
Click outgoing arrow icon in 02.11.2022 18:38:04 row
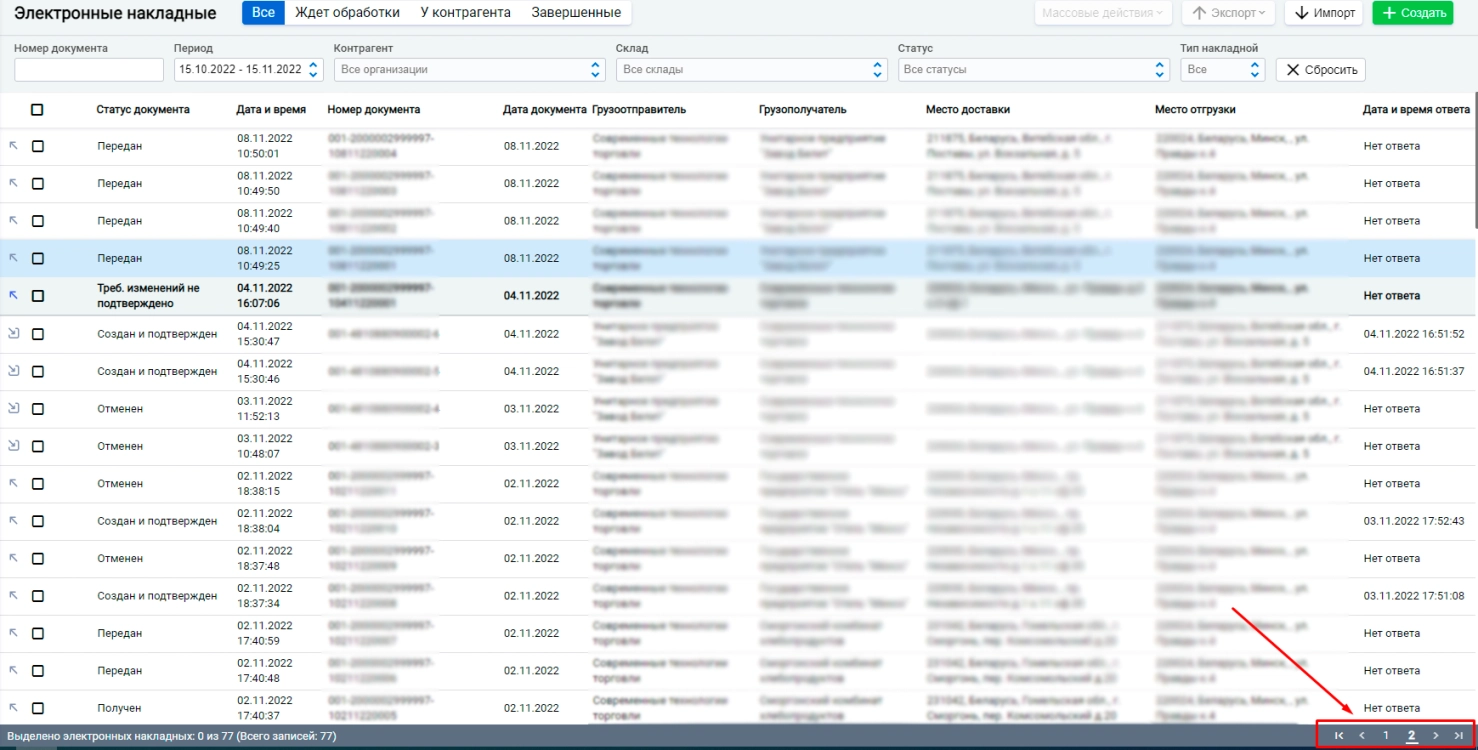click(14, 521)
